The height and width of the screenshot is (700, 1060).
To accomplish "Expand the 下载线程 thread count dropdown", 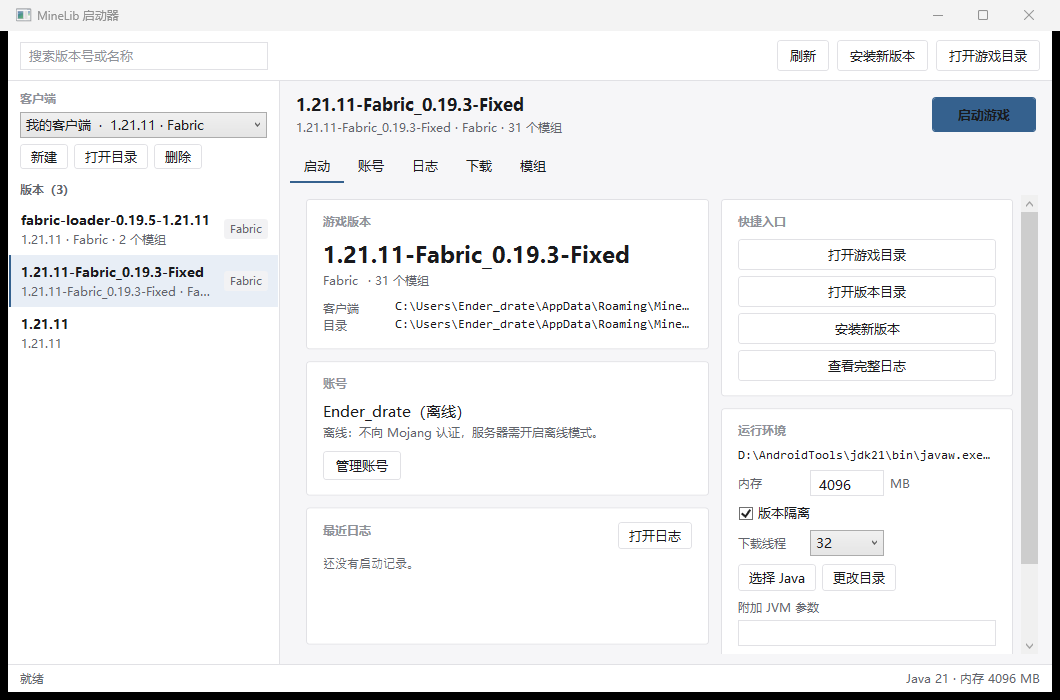I will [846, 543].
